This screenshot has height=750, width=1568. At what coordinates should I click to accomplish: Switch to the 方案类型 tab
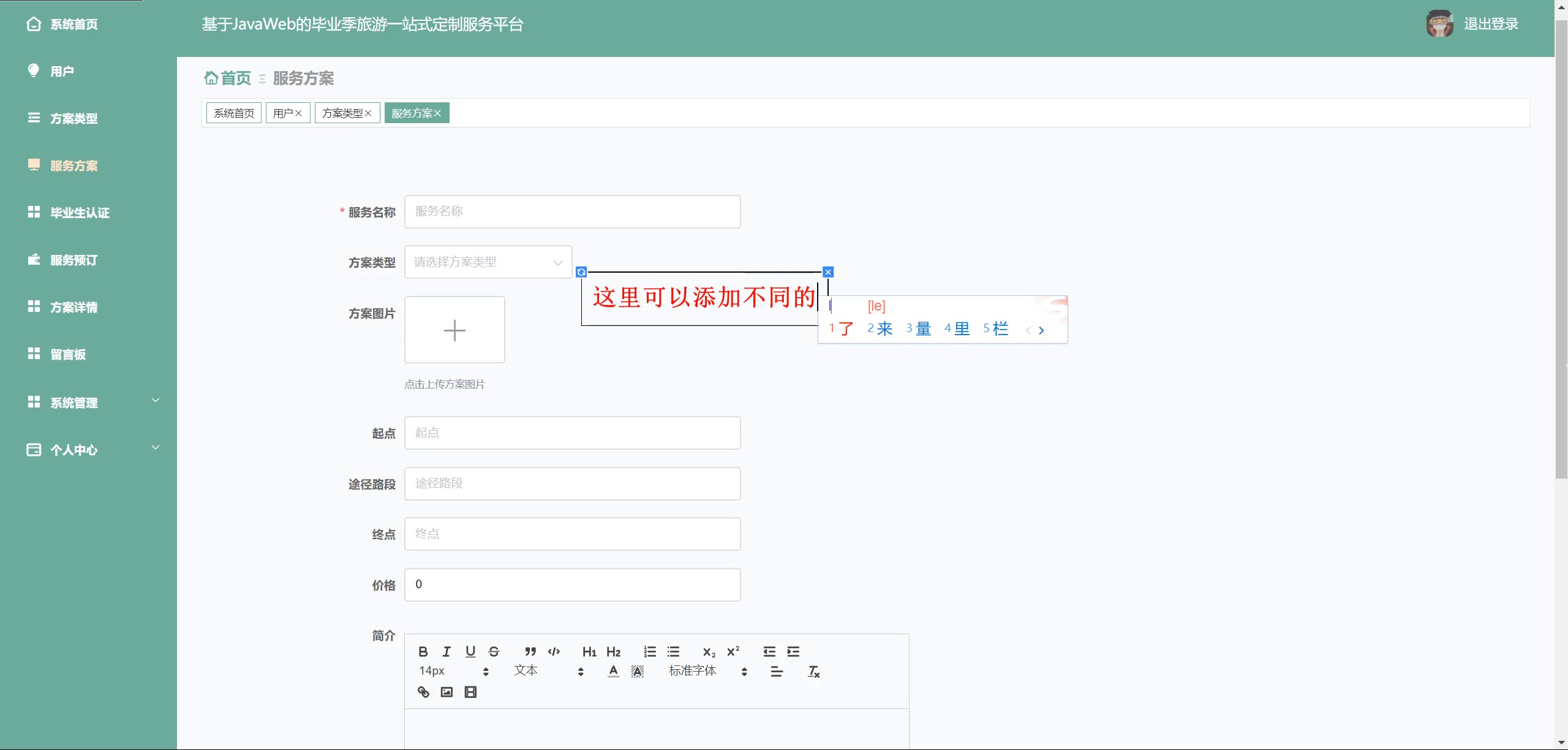coord(342,113)
